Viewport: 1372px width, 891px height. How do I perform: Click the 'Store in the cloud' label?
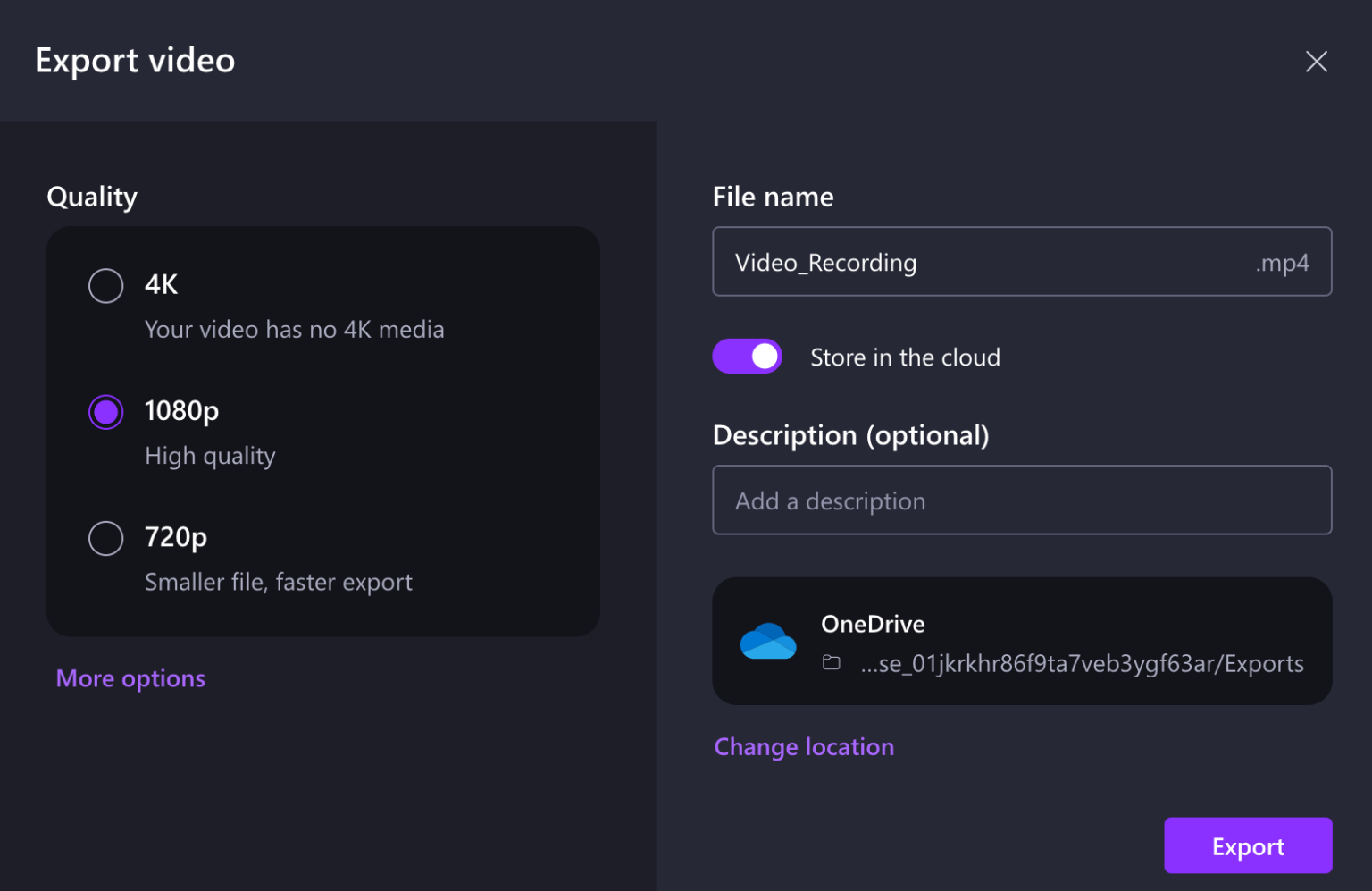[905, 357]
